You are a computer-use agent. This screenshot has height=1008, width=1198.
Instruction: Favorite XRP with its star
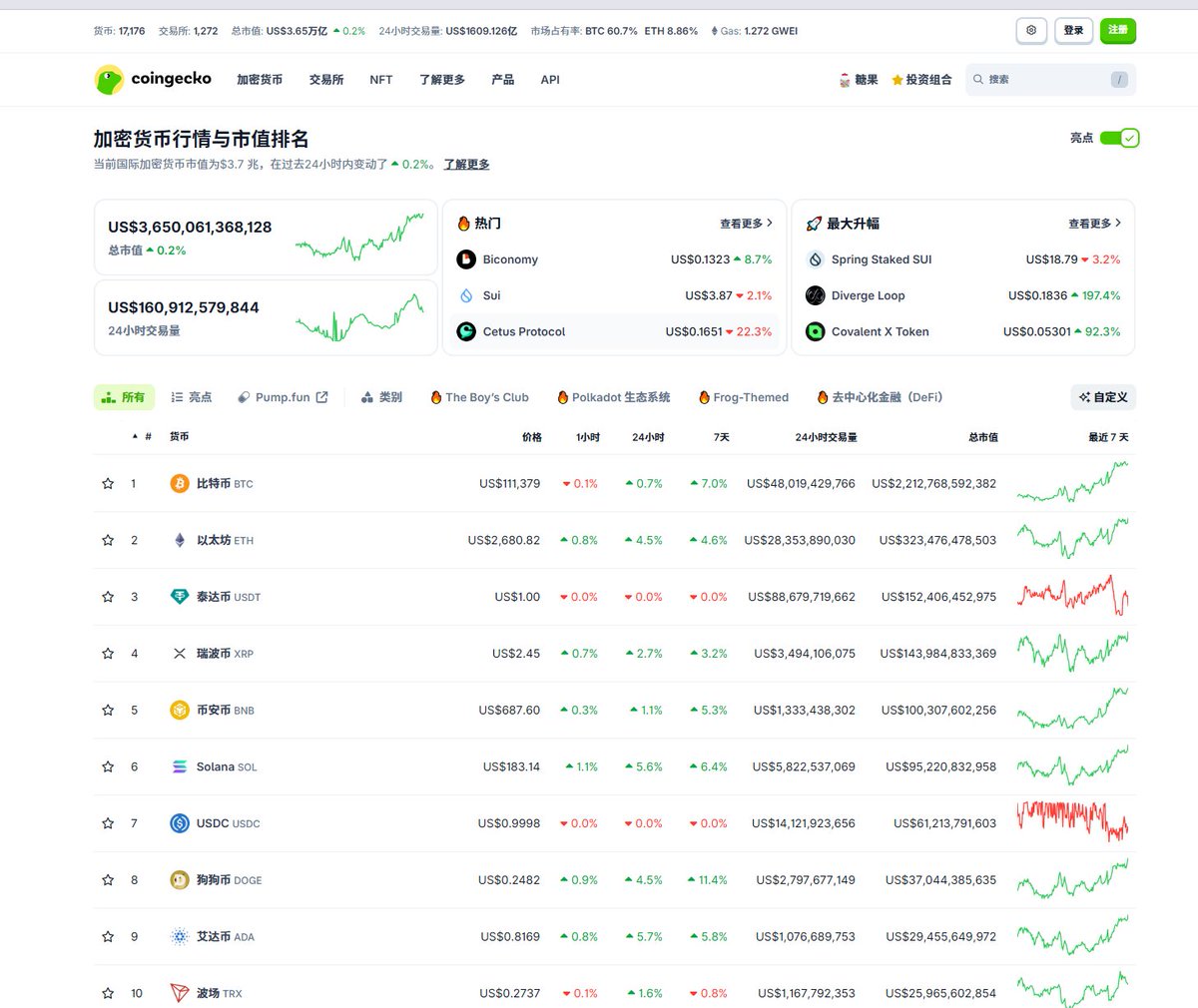click(x=108, y=654)
